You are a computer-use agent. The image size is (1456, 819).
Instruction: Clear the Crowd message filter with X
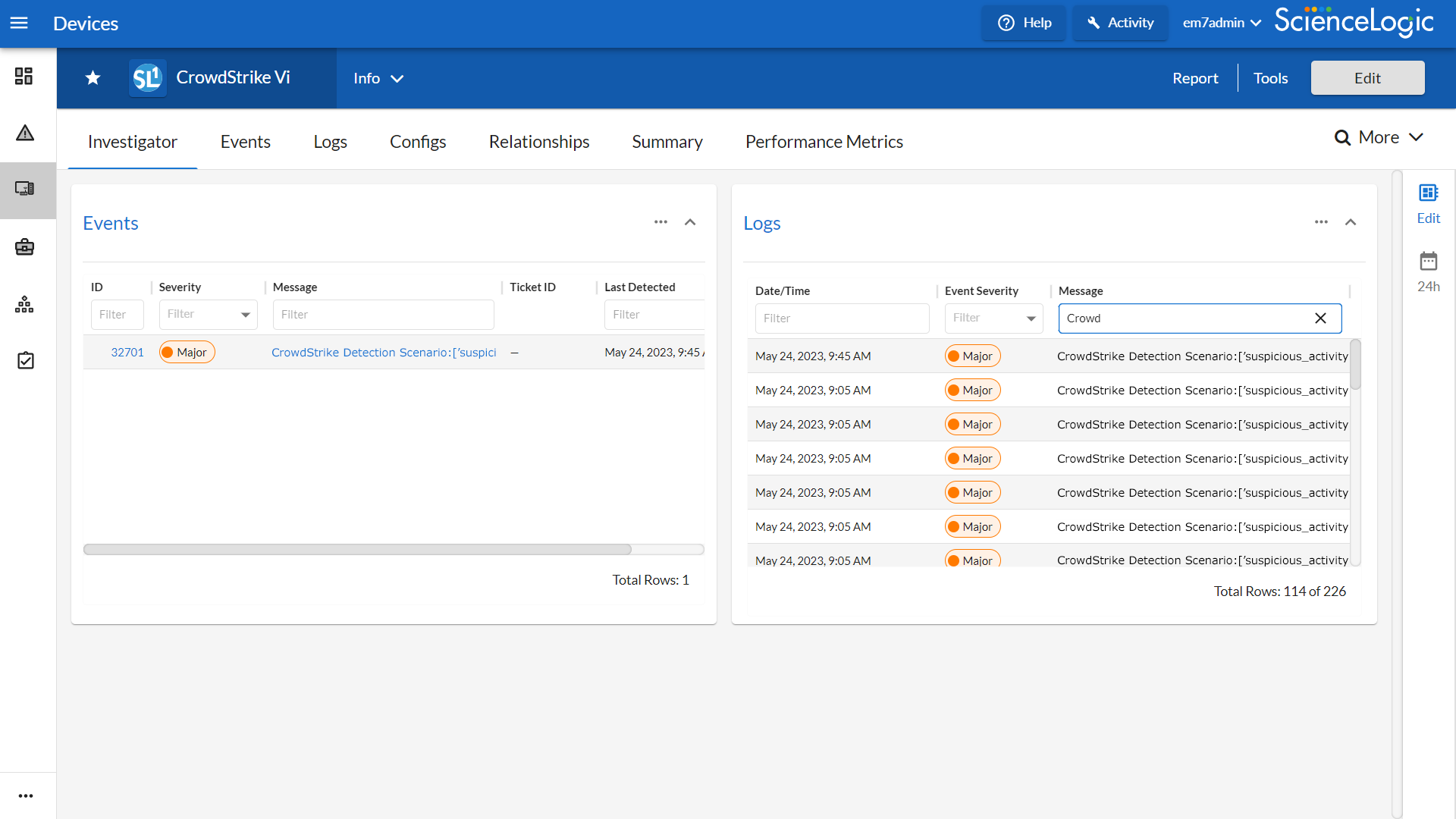[x=1320, y=318]
